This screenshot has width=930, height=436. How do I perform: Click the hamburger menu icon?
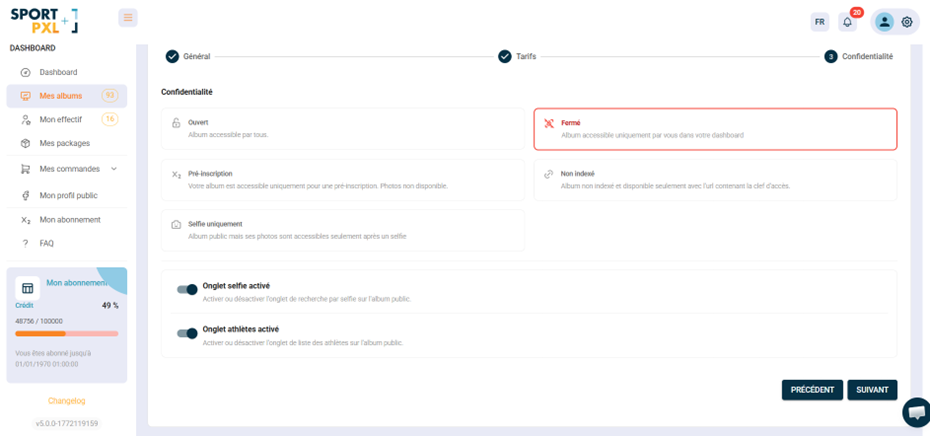(x=127, y=18)
